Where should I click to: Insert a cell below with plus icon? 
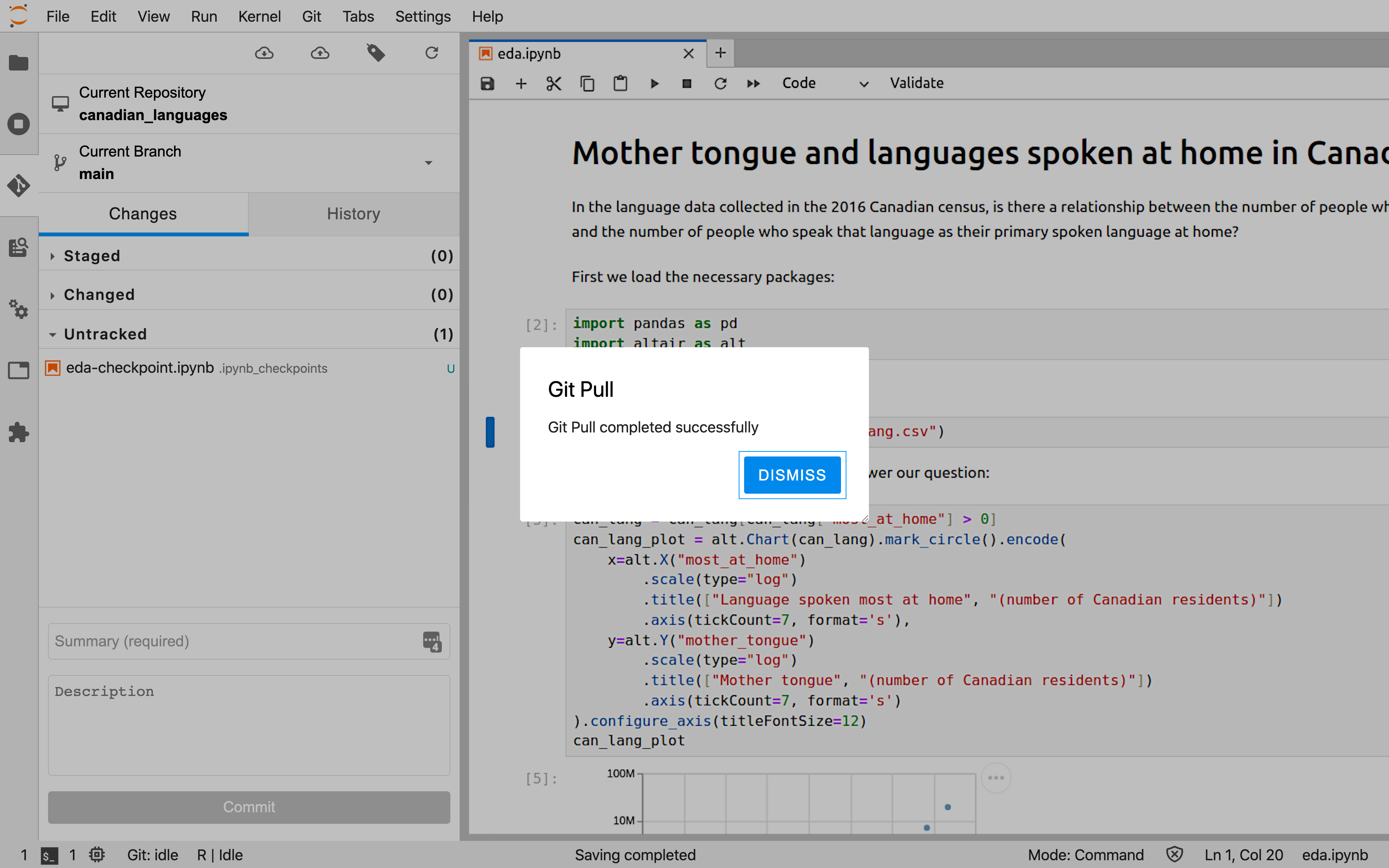[520, 84]
